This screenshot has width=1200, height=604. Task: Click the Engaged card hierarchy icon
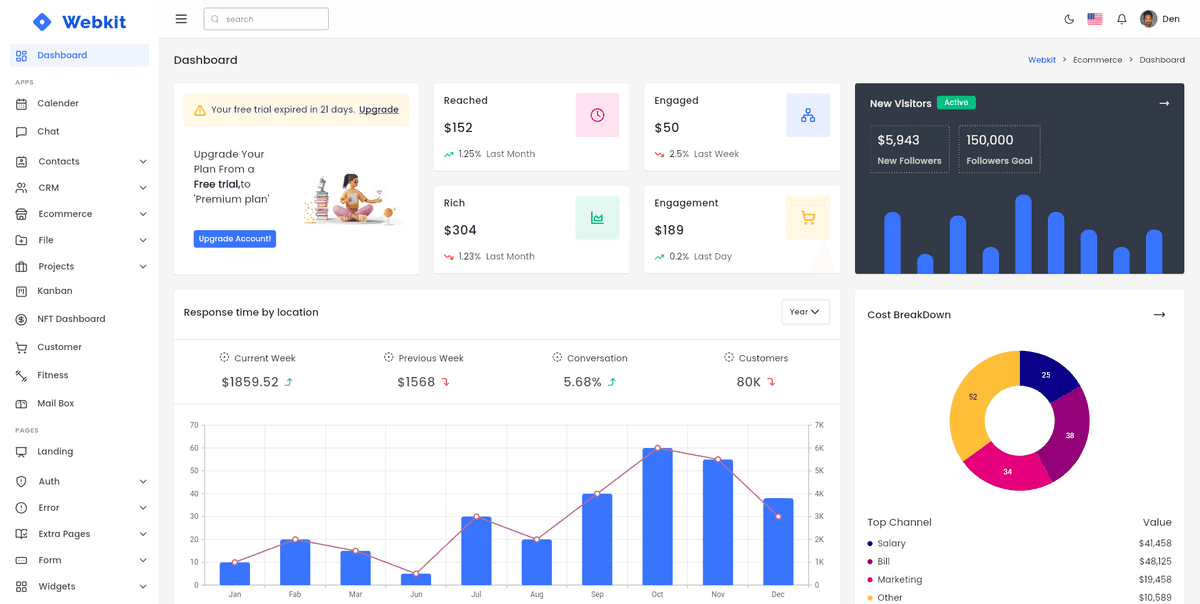coord(808,115)
